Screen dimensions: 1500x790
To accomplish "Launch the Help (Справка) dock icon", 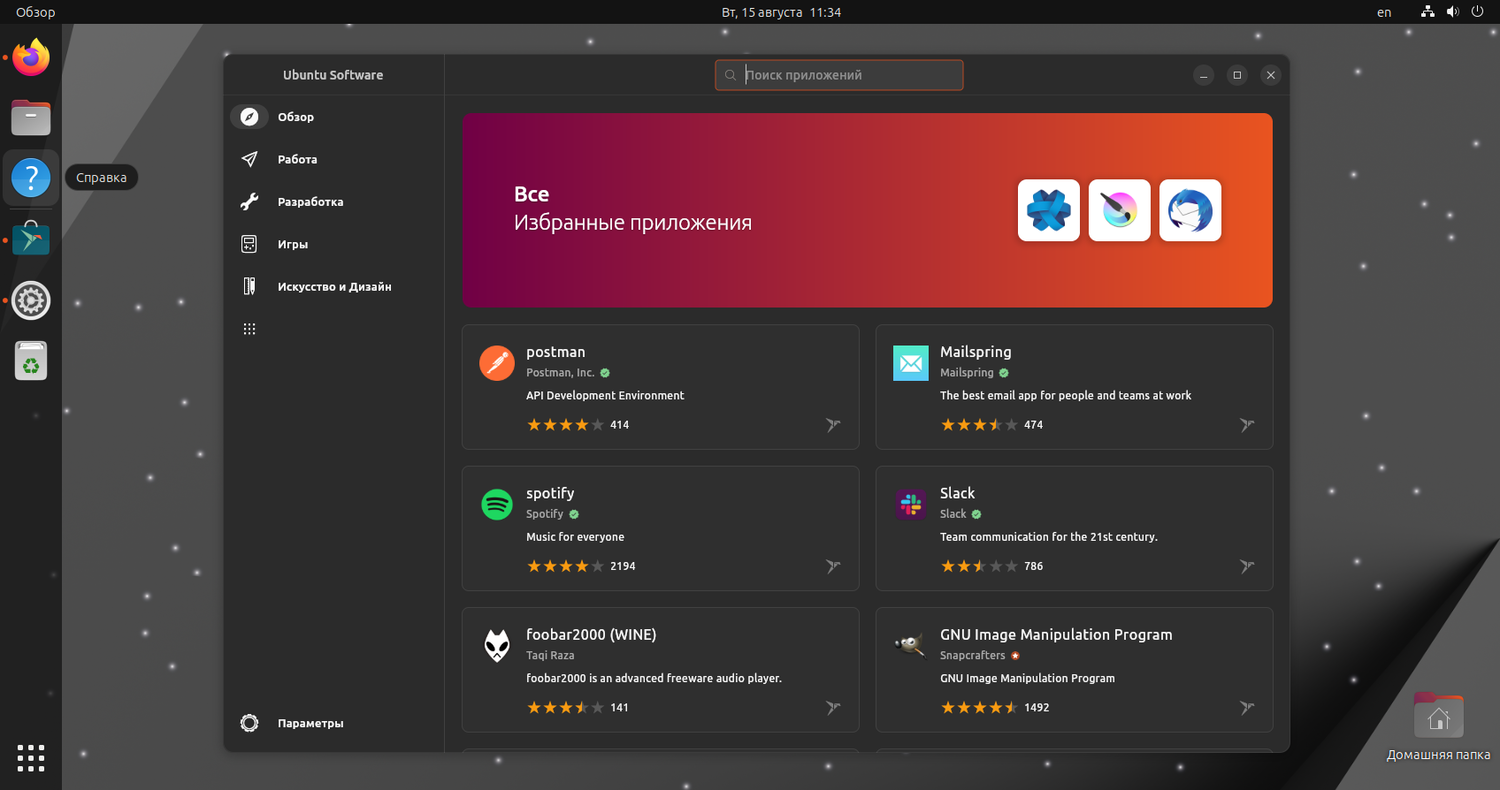I will pyautogui.click(x=31, y=179).
